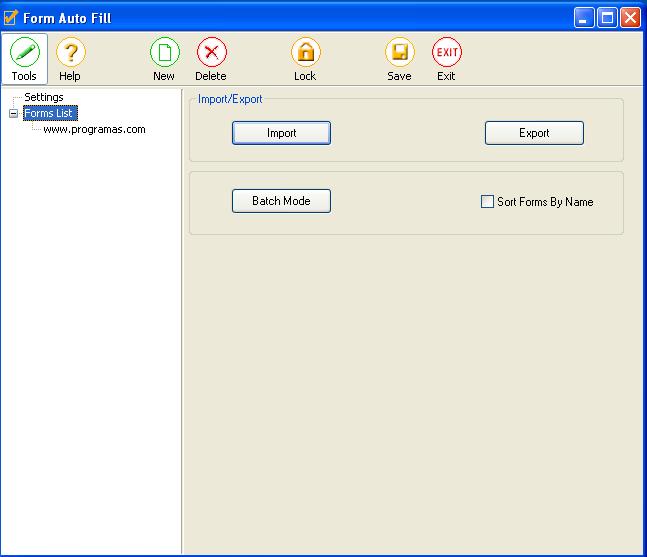Click the Export button
The width and height of the screenshot is (647, 557).
pos(534,133)
